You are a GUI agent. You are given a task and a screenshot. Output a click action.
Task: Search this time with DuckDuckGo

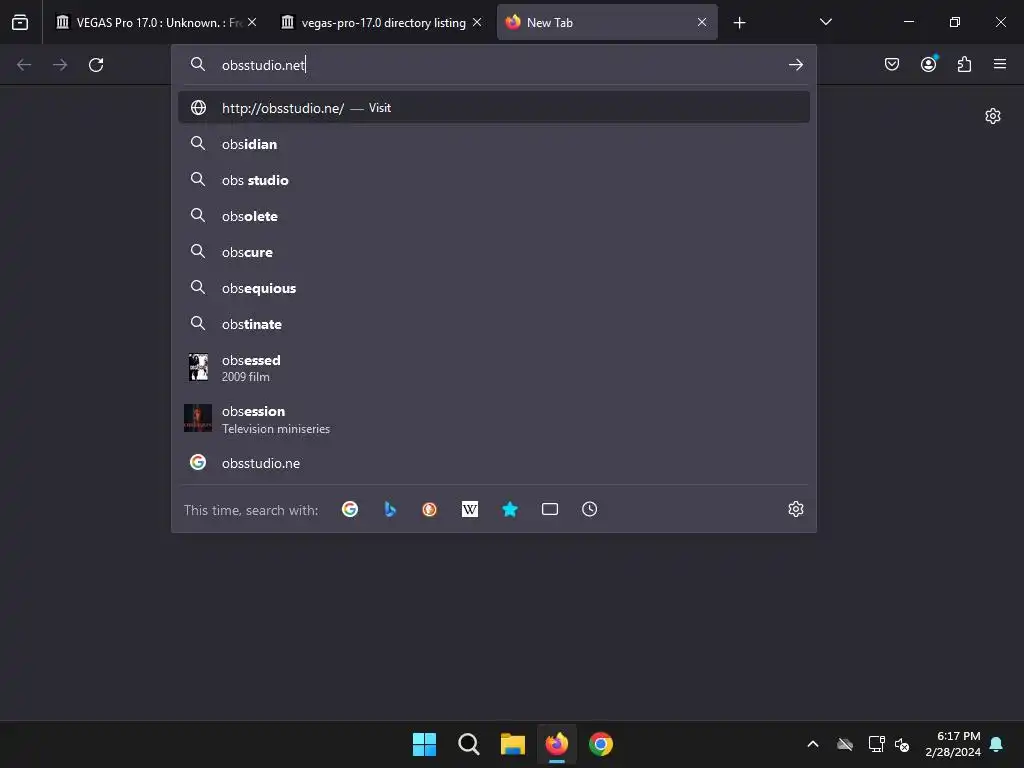click(430, 509)
